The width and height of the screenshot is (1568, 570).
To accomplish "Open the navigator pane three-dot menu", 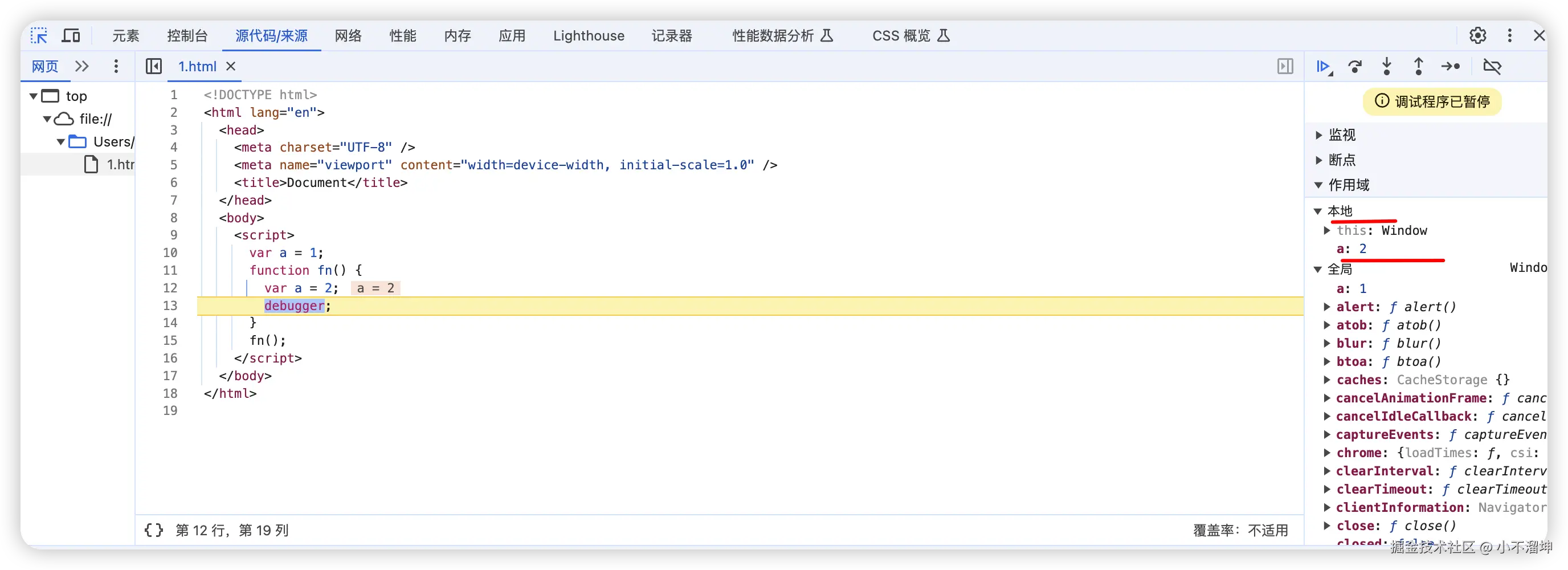I will tap(116, 66).
